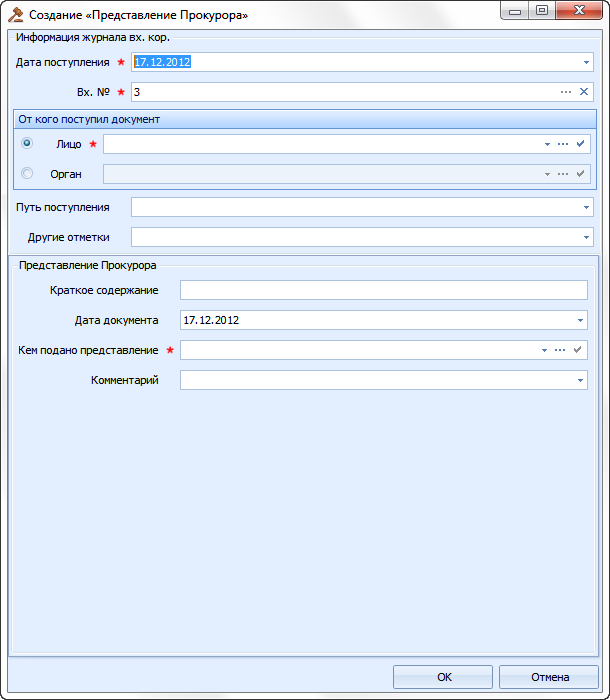Select the Орган radio button
610x700 pixels.
click(x=27, y=173)
